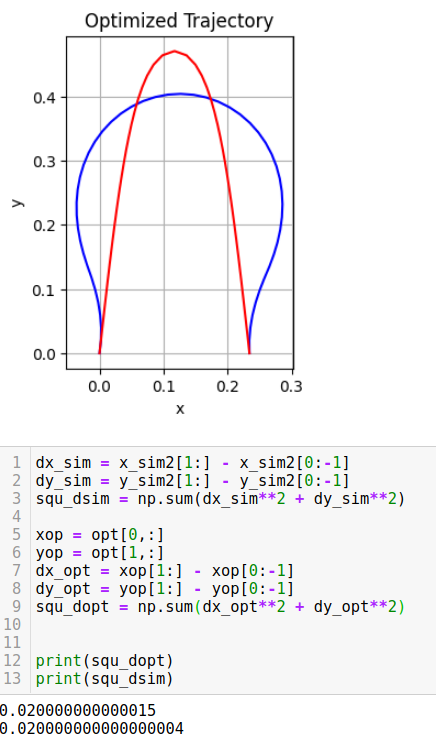Click y-axis tick label 0.3

tap(44, 162)
